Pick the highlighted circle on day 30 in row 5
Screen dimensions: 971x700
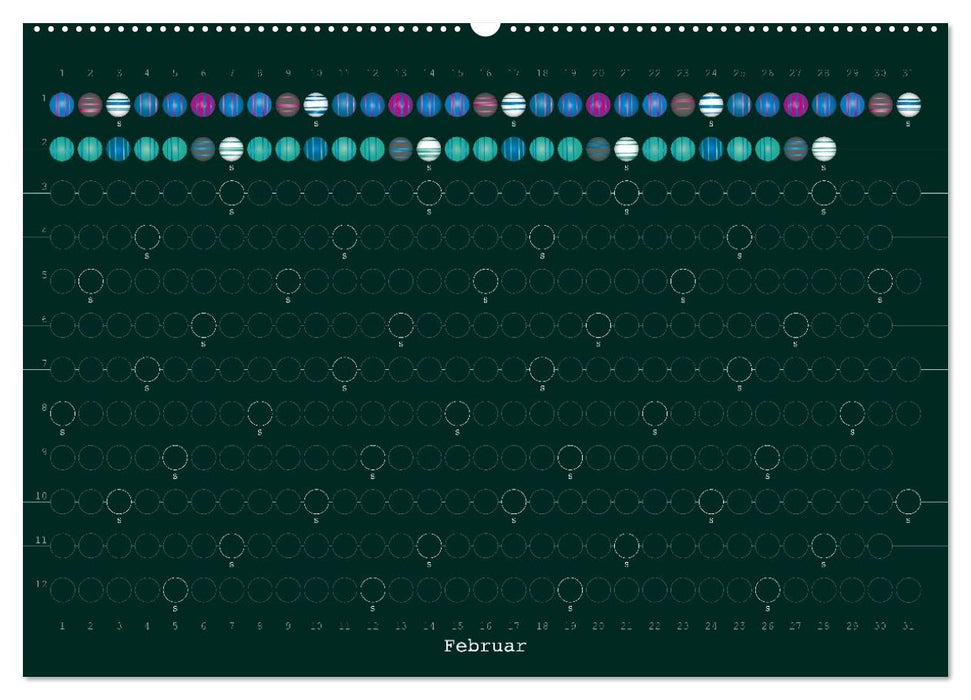pyautogui.click(x=881, y=281)
